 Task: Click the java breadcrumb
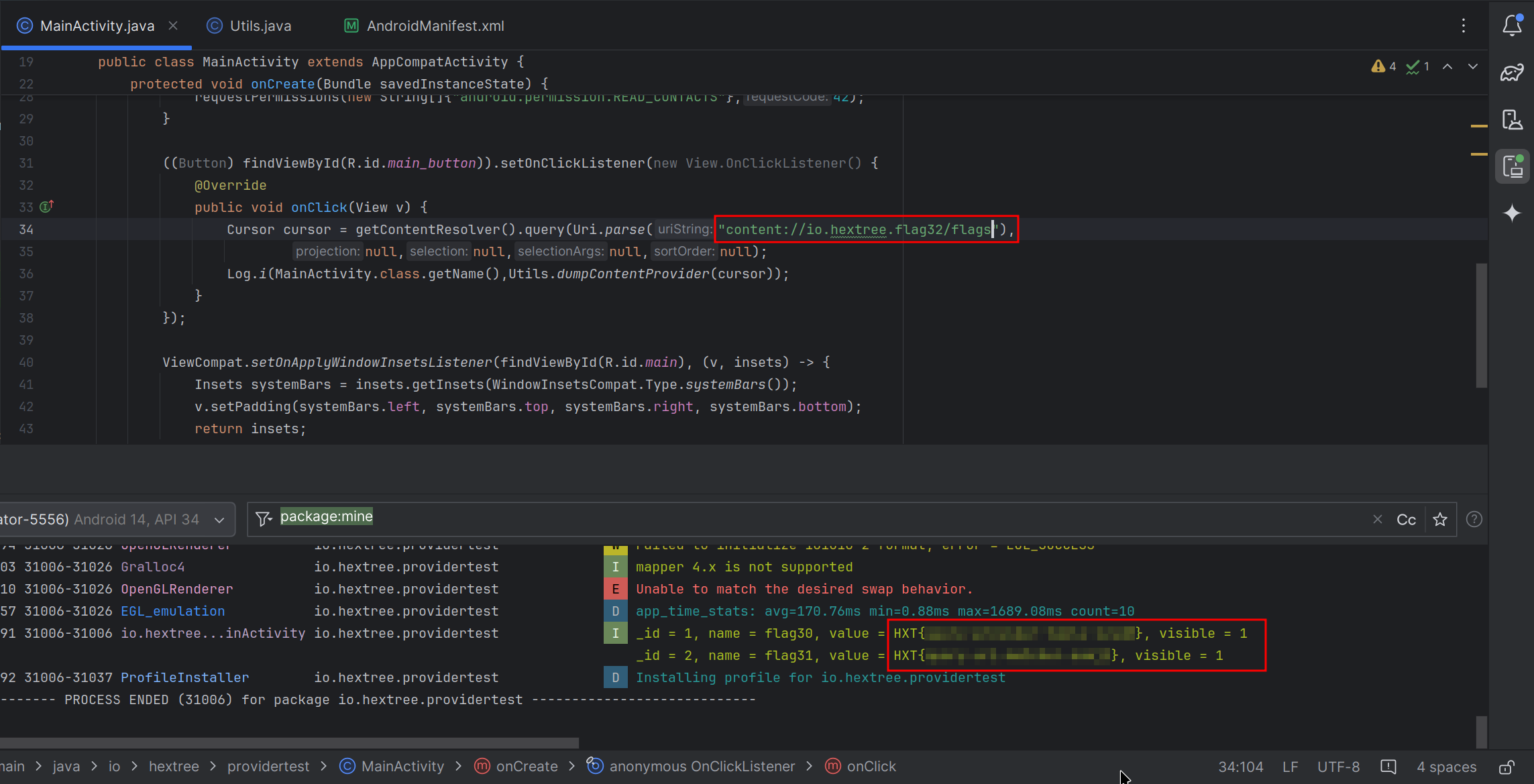[x=66, y=766]
